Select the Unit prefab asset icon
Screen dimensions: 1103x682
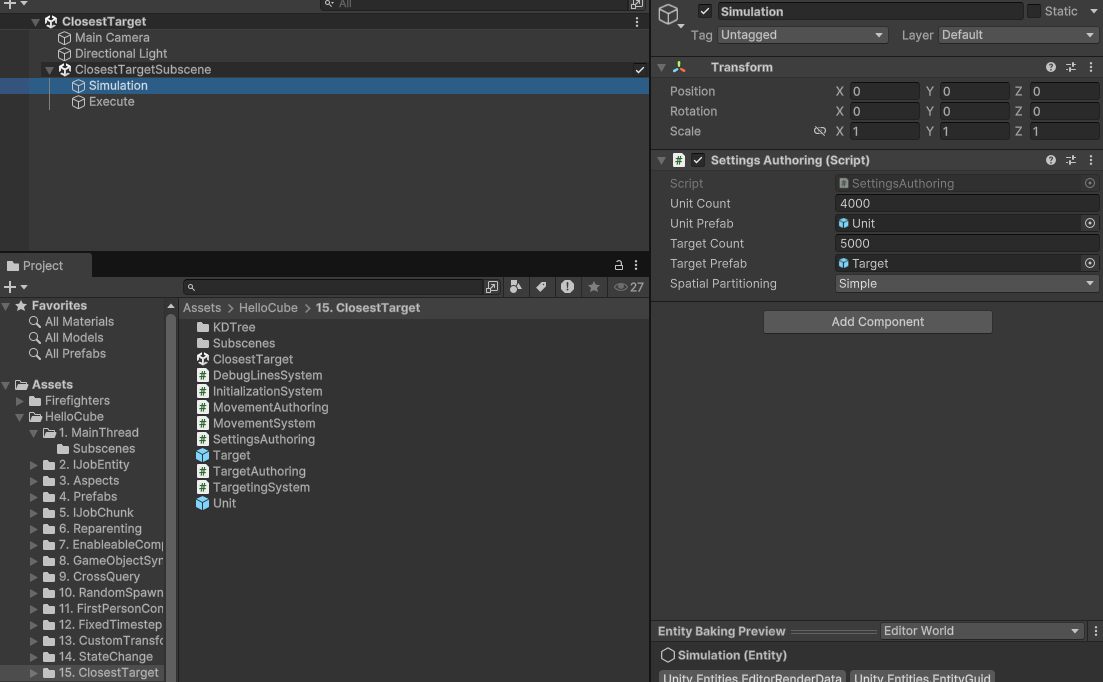(x=203, y=503)
